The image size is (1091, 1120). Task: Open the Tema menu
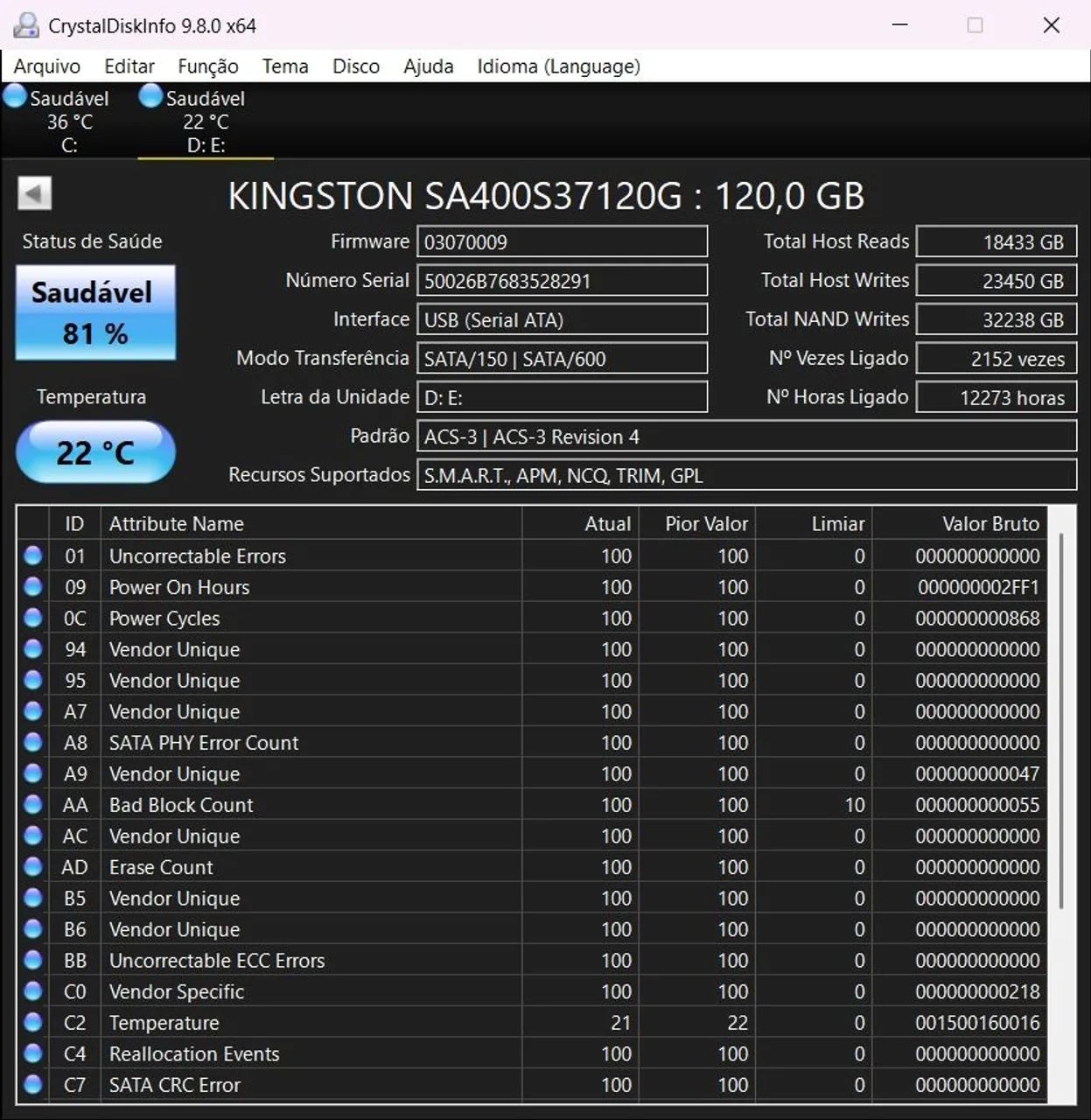pyautogui.click(x=285, y=66)
